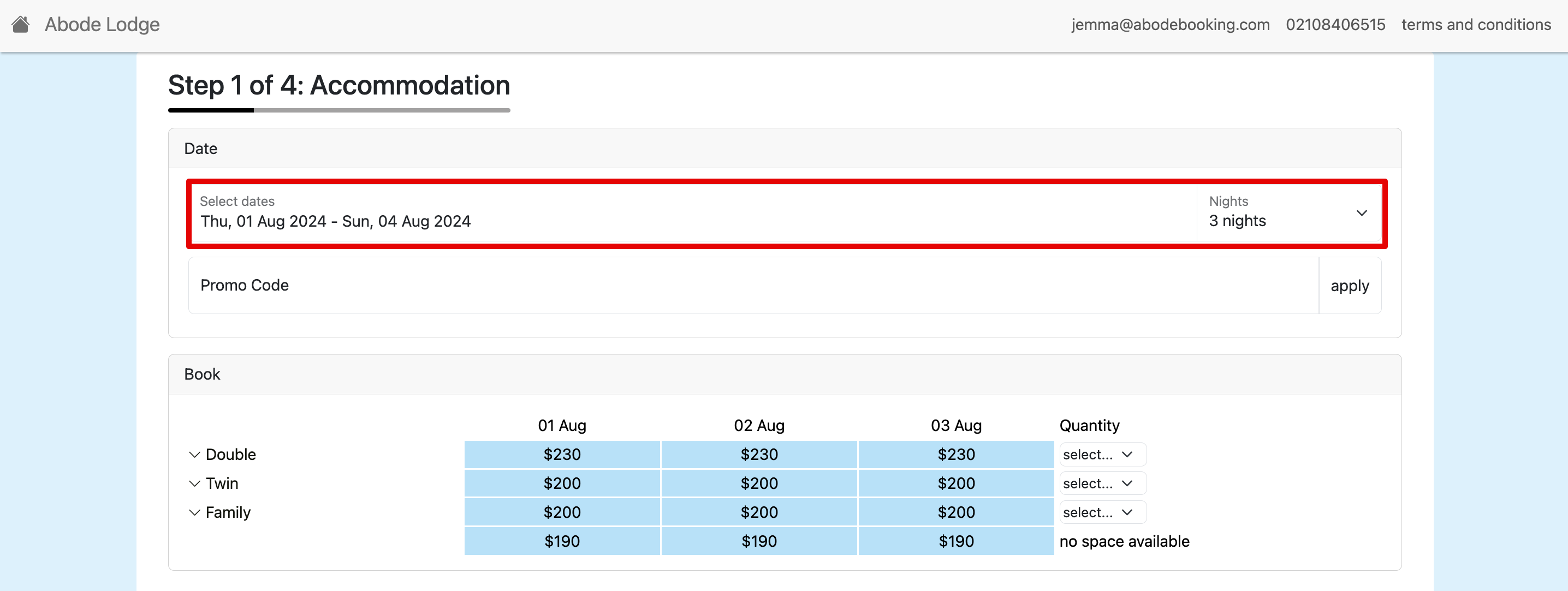Expand the Twin room details chevron
This screenshot has width=1568, height=591.
point(194,483)
